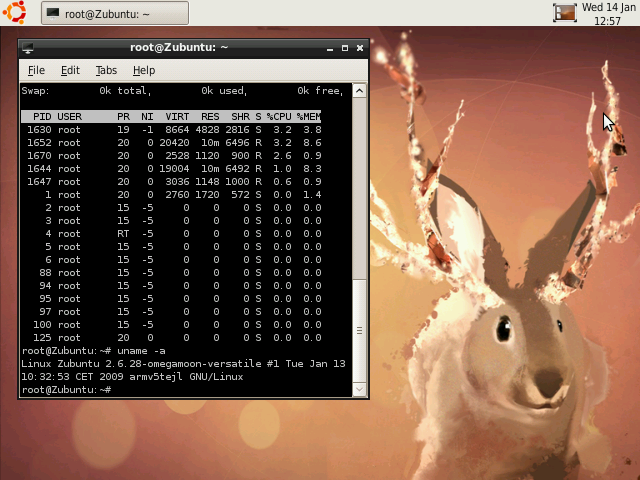Open the terminal window menu icon

(28, 48)
